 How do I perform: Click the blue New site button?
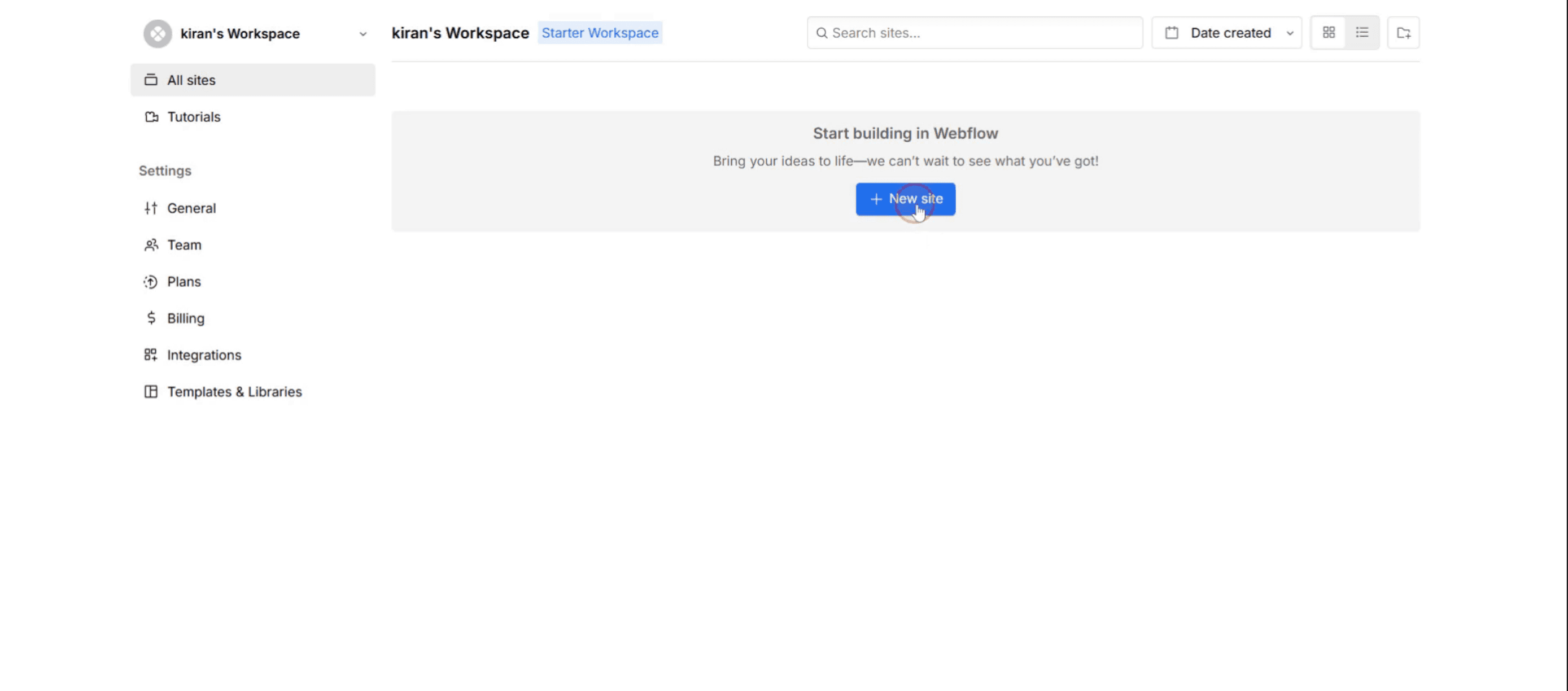905,199
